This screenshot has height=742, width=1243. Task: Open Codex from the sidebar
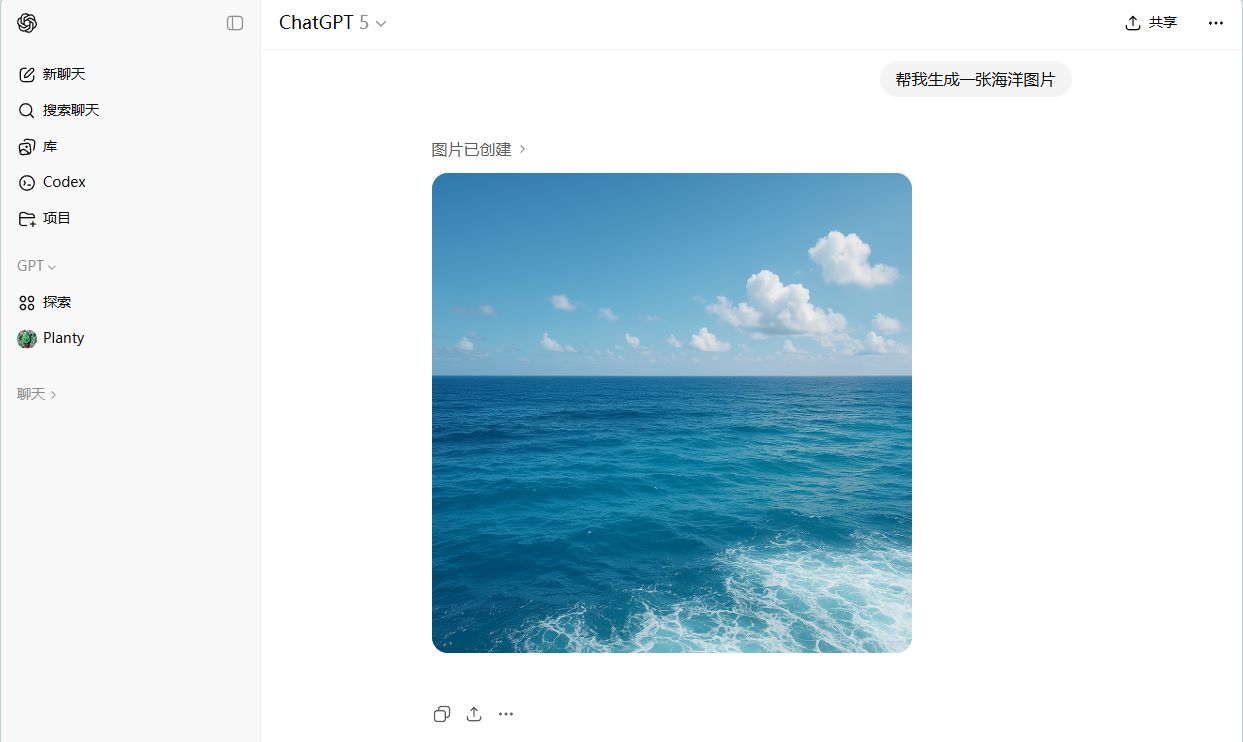coord(130,182)
